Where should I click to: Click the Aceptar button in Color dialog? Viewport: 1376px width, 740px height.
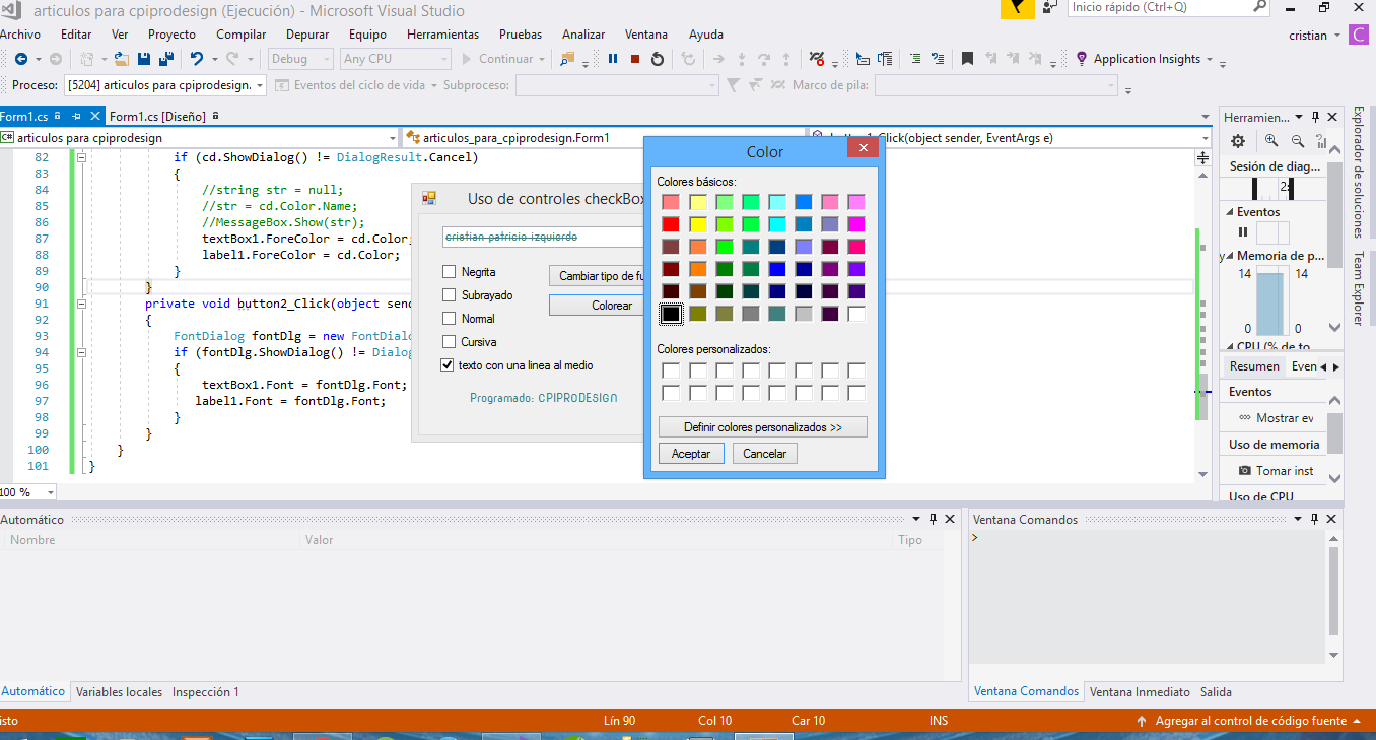(x=691, y=453)
